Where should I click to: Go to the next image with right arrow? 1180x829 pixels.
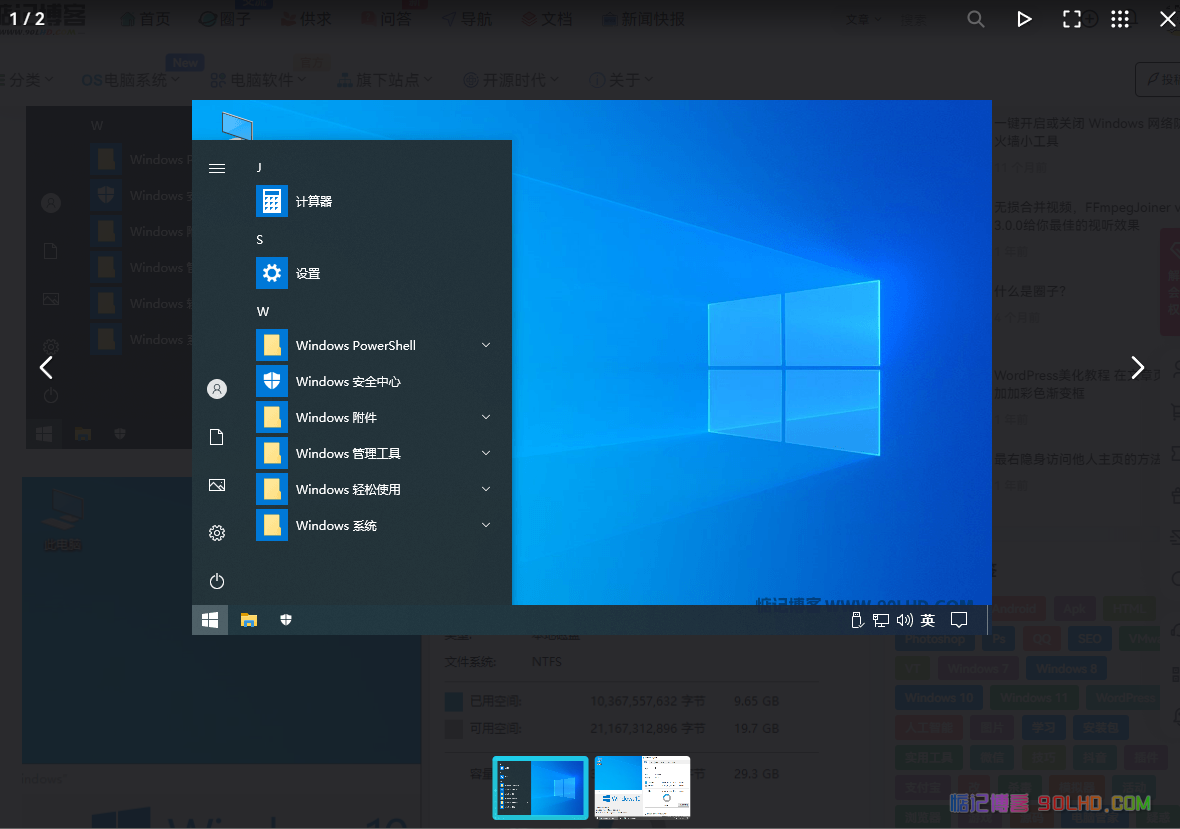tap(1137, 368)
